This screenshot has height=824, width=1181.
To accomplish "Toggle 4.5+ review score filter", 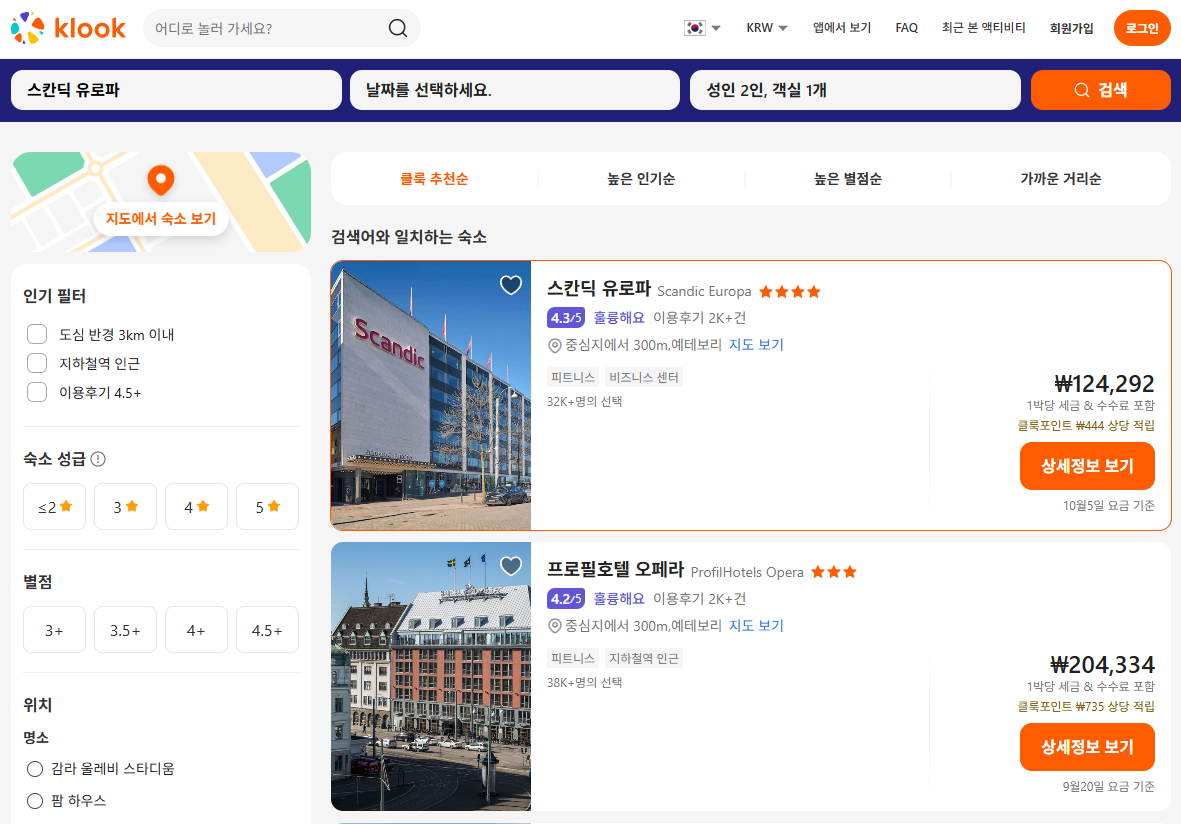I will (267, 630).
